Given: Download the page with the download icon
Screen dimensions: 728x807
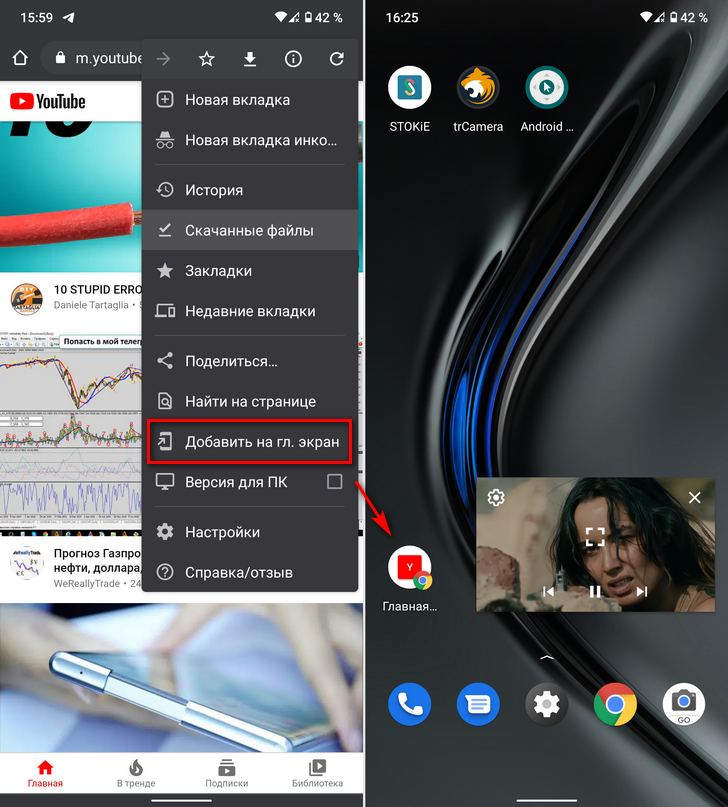Looking at the screenshot, I should point(250,59).
